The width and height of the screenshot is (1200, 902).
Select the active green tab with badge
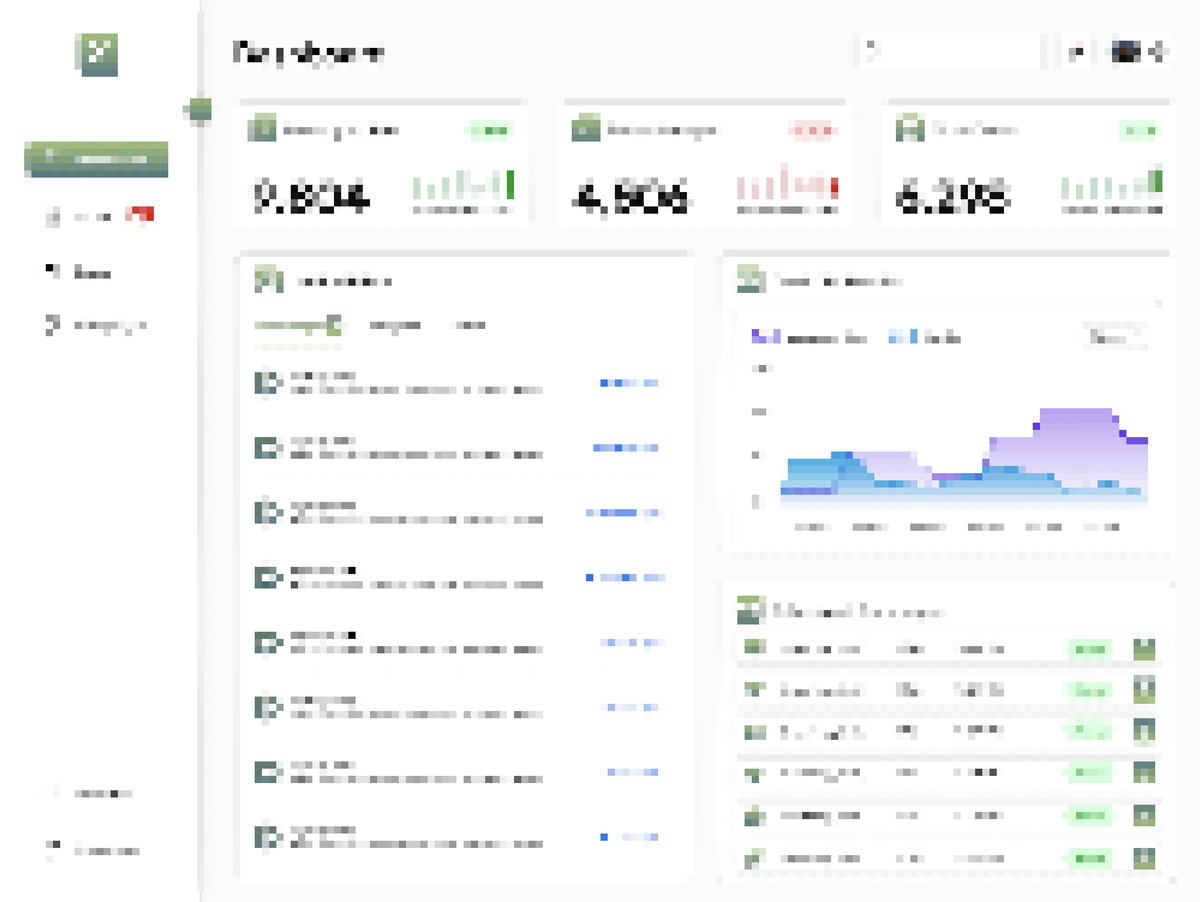click(298, 325)
